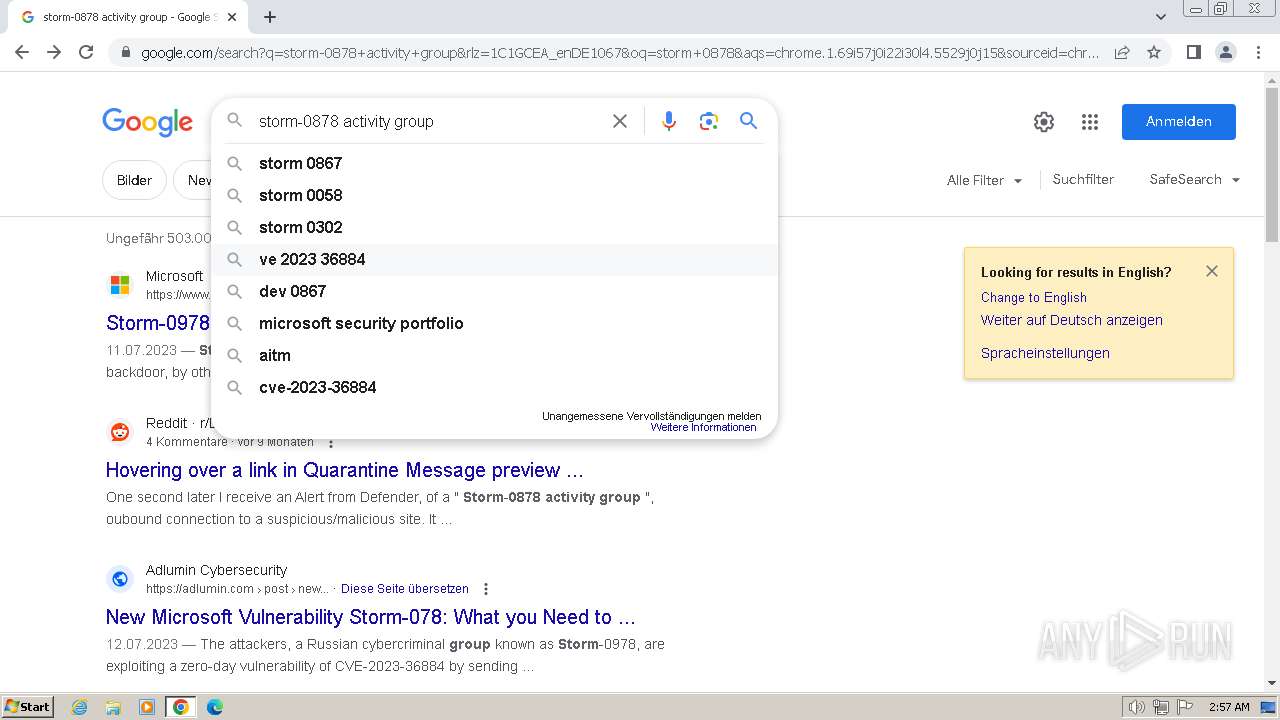Clear the search query with X

click(x=620, y=121)
